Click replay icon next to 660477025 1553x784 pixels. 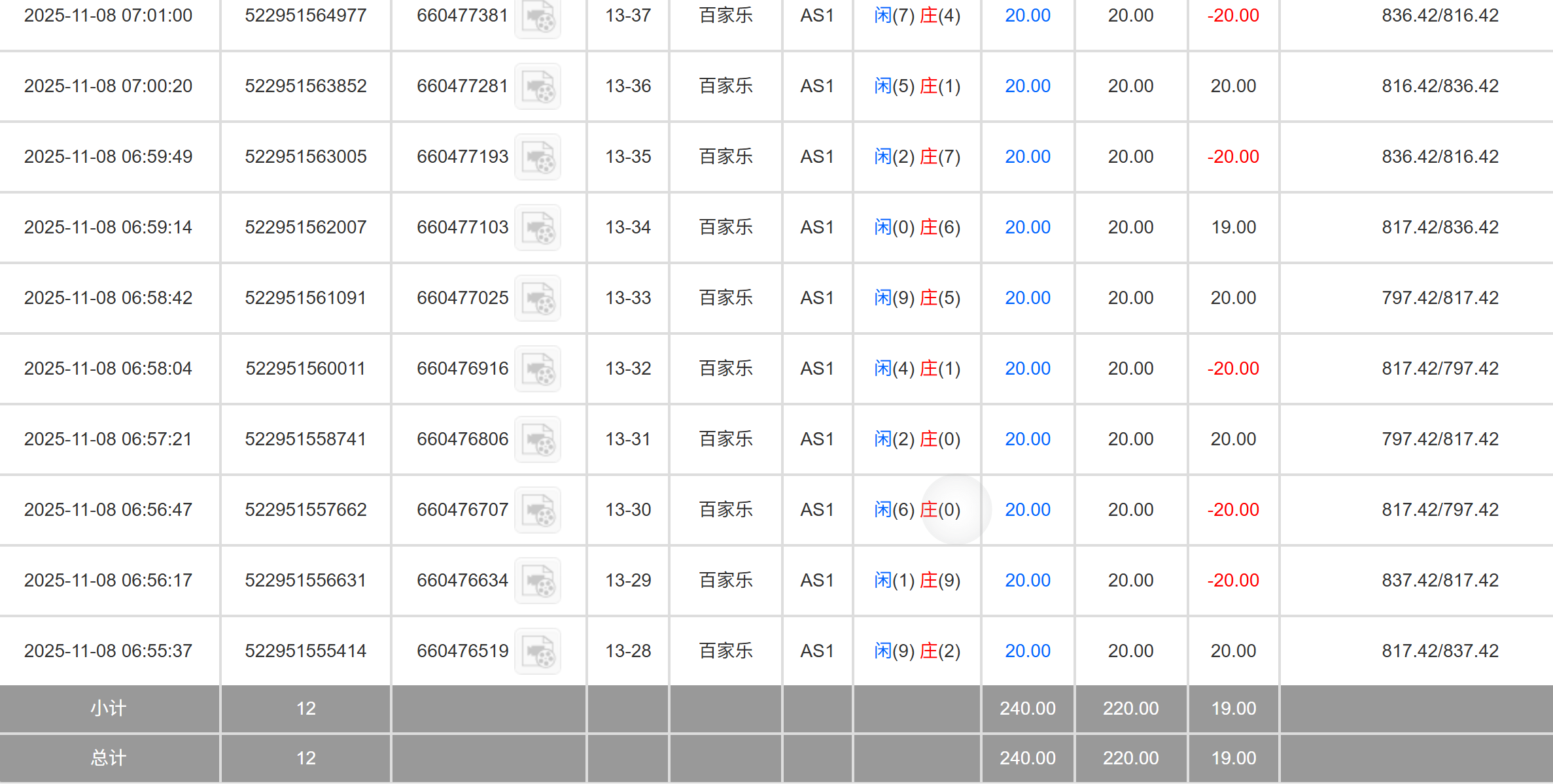click(538, 298)
